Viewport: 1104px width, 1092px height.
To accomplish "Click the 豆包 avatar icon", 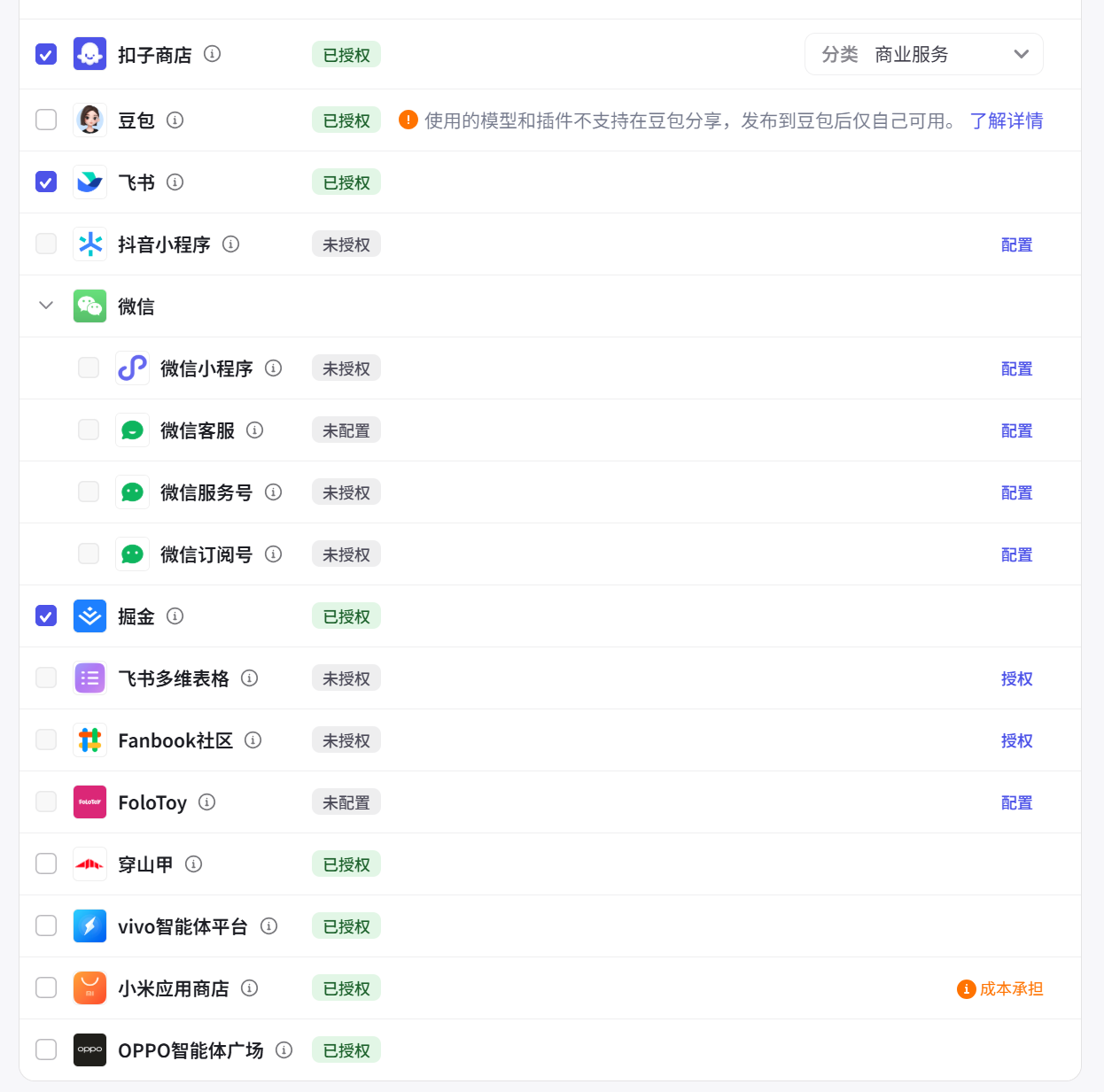I will 89,120.
